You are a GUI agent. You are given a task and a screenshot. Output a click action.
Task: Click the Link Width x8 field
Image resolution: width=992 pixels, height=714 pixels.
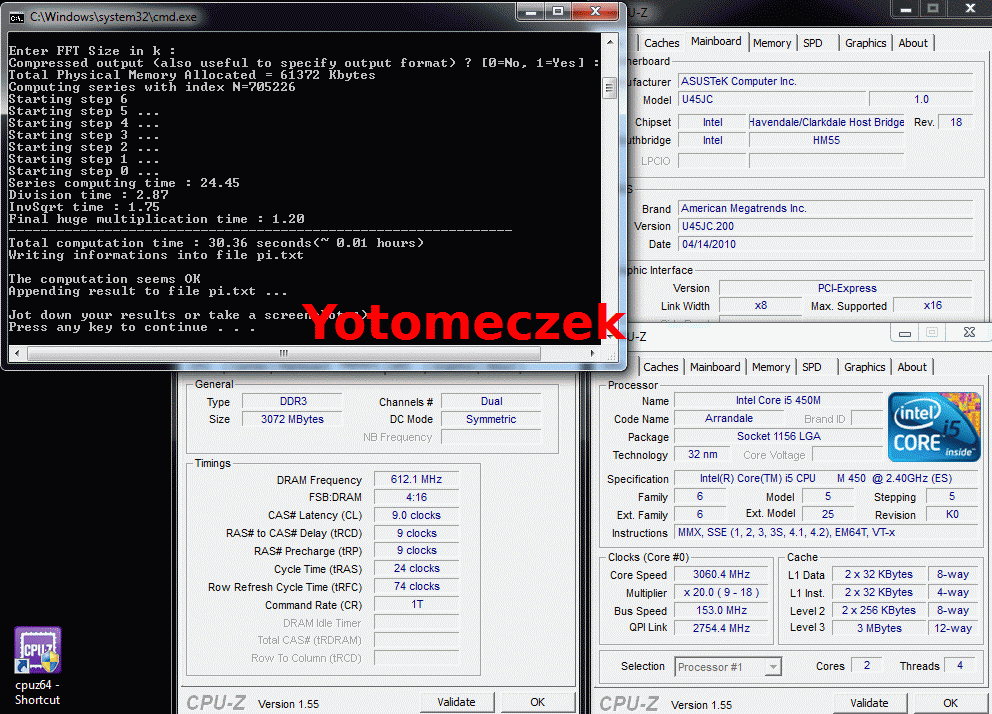tap(760, 306)
